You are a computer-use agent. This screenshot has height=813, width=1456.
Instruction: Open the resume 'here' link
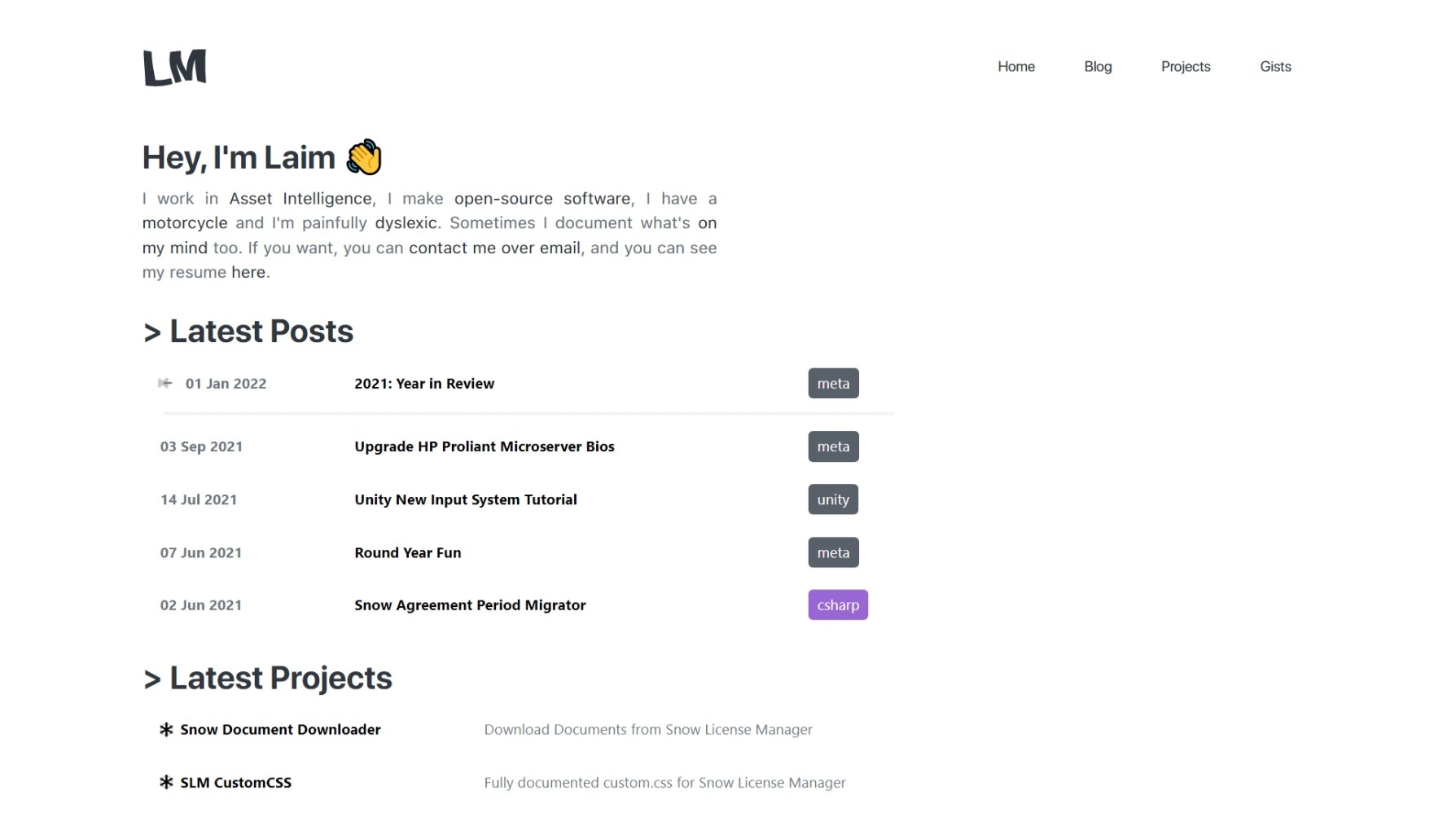(248, 272)
